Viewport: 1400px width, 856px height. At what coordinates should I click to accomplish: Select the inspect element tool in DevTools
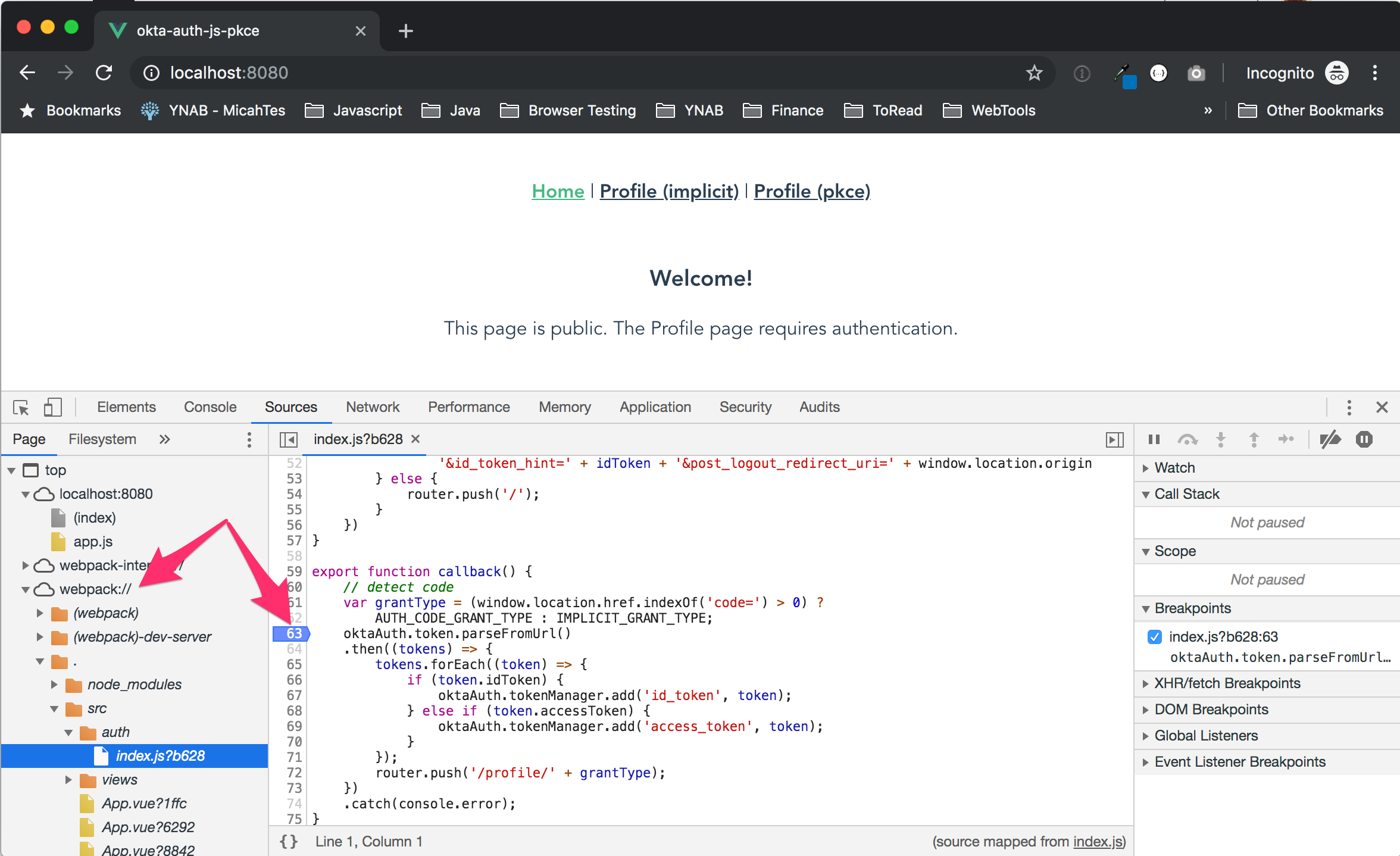click(21, 407)
